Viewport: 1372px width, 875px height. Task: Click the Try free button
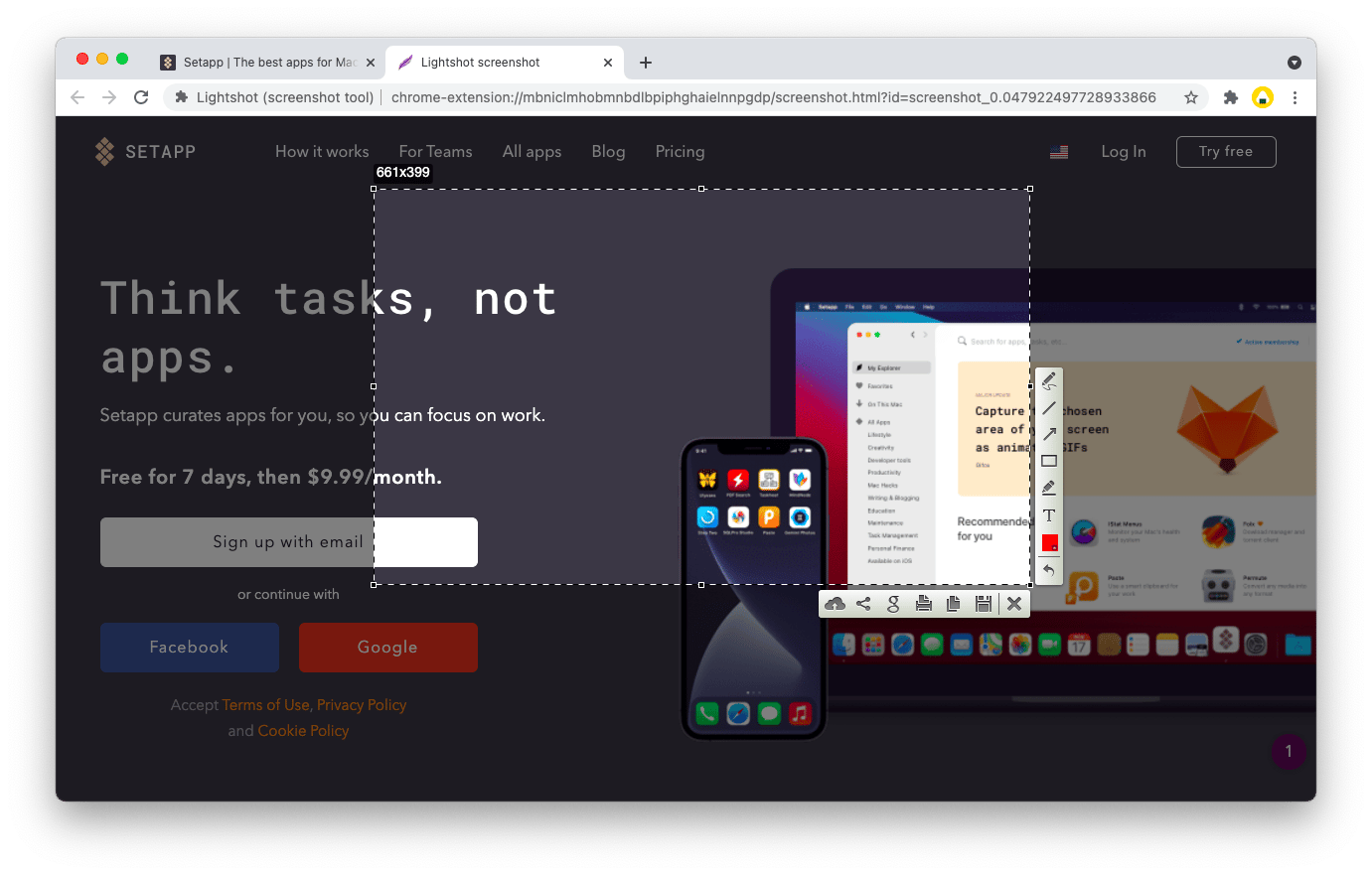[1226, 152]
